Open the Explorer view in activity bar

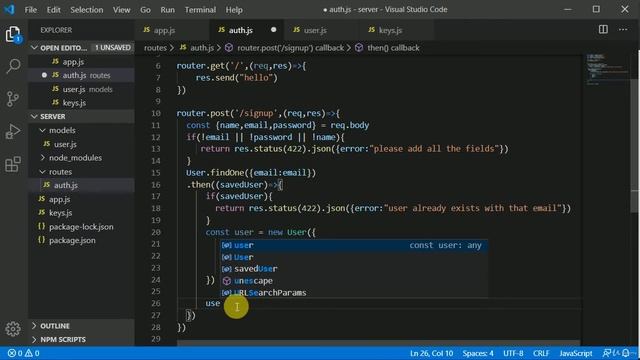point(13,34)
